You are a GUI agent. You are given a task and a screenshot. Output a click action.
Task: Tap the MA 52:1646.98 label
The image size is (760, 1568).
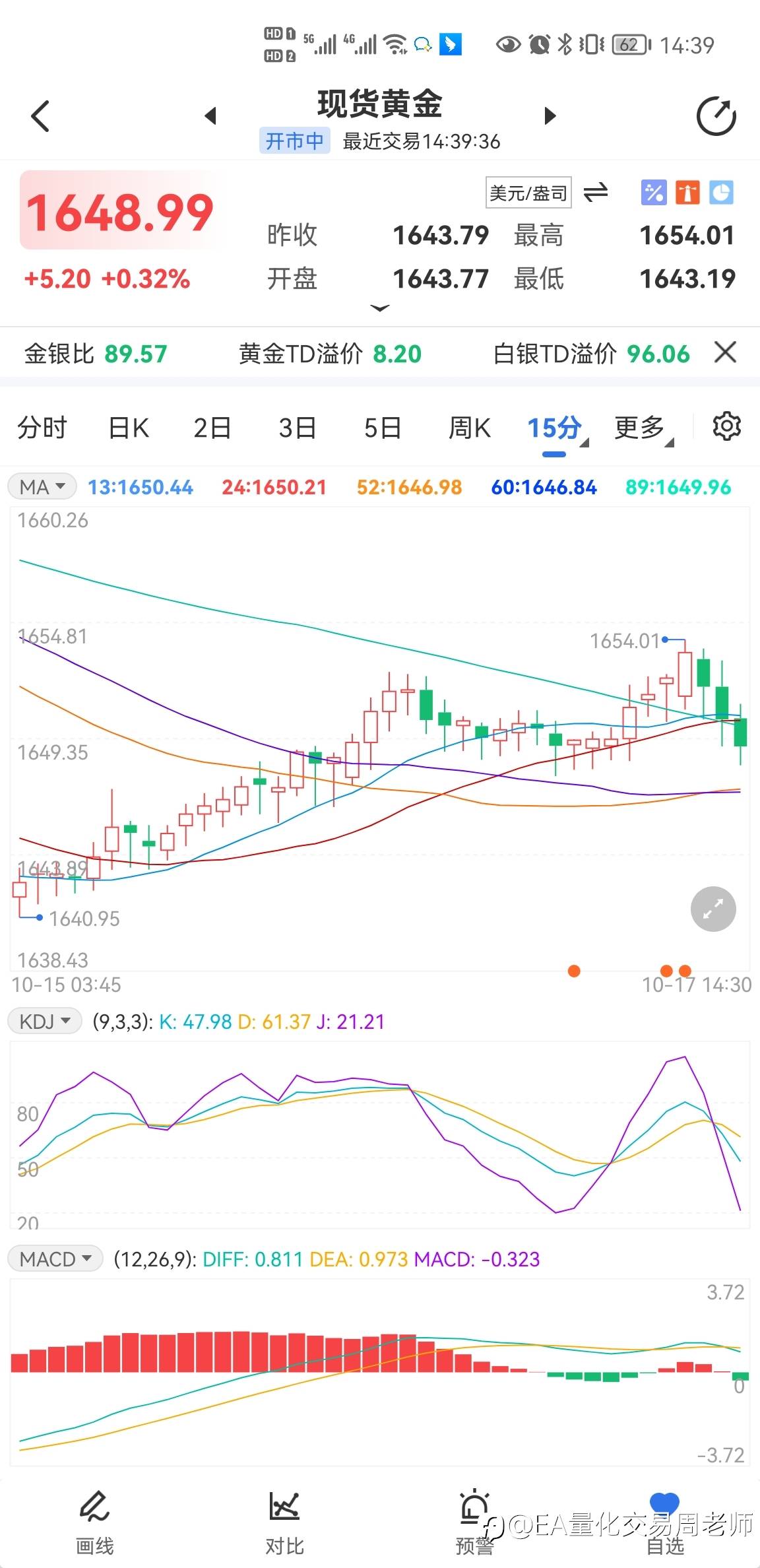pos(409,487)
